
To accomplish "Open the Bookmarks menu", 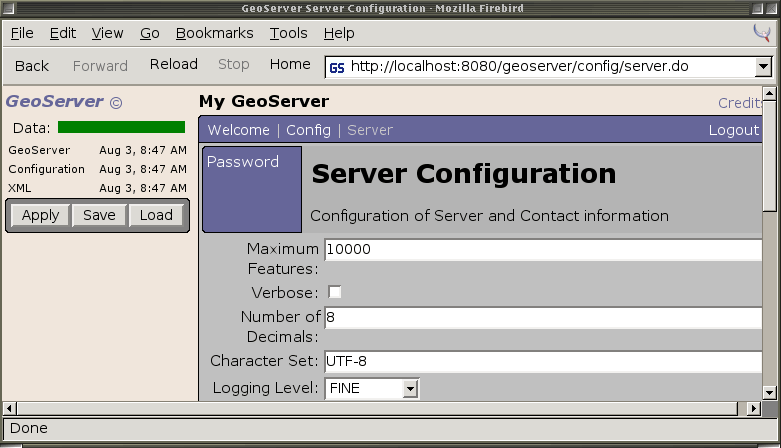I will 215,33.
